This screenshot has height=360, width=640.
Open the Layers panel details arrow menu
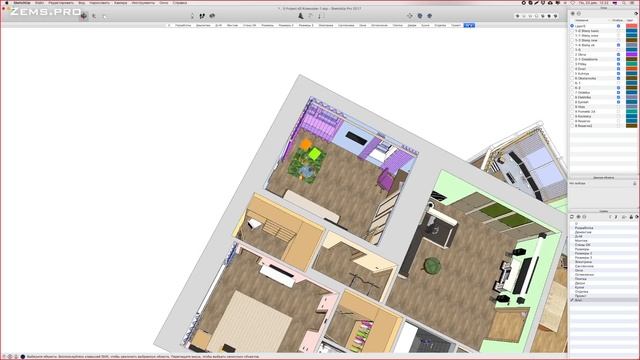click(x=636, y=13)
